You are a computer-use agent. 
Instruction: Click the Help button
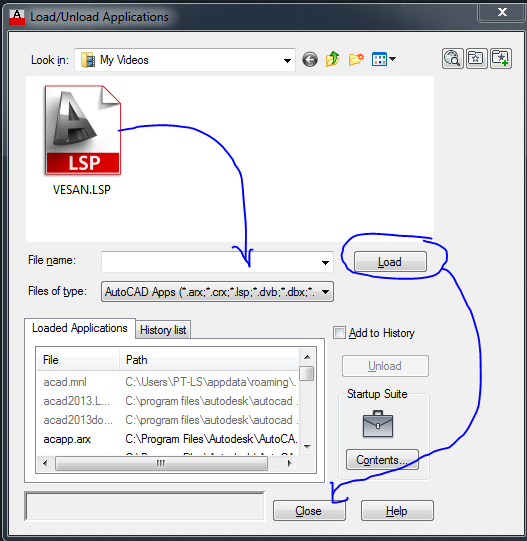pos(397,510)
